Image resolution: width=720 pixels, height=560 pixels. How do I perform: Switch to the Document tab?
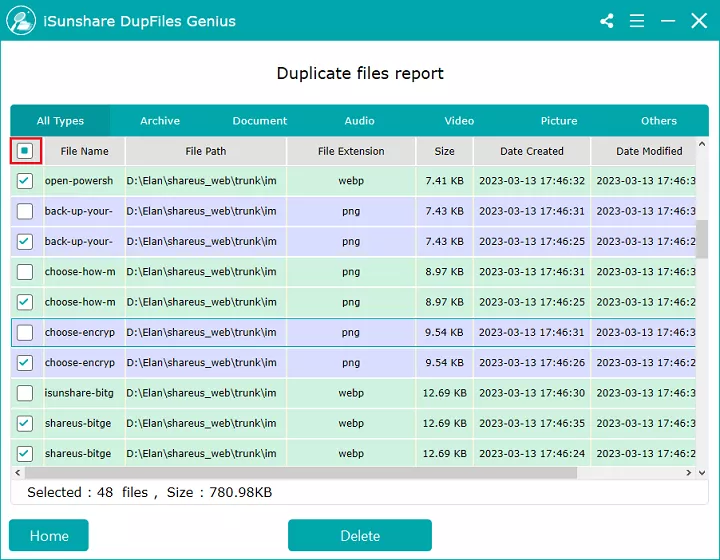259,121
